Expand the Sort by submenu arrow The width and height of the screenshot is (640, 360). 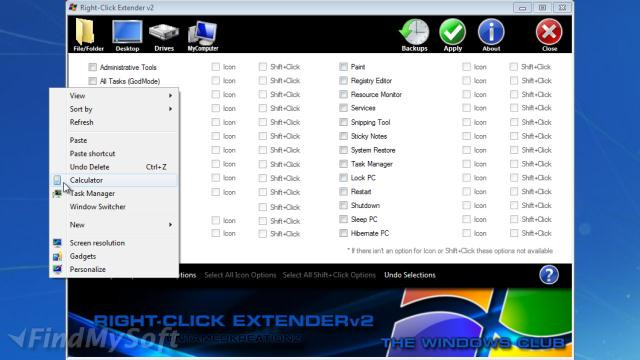pyautogui.click(x=170, y=109)
